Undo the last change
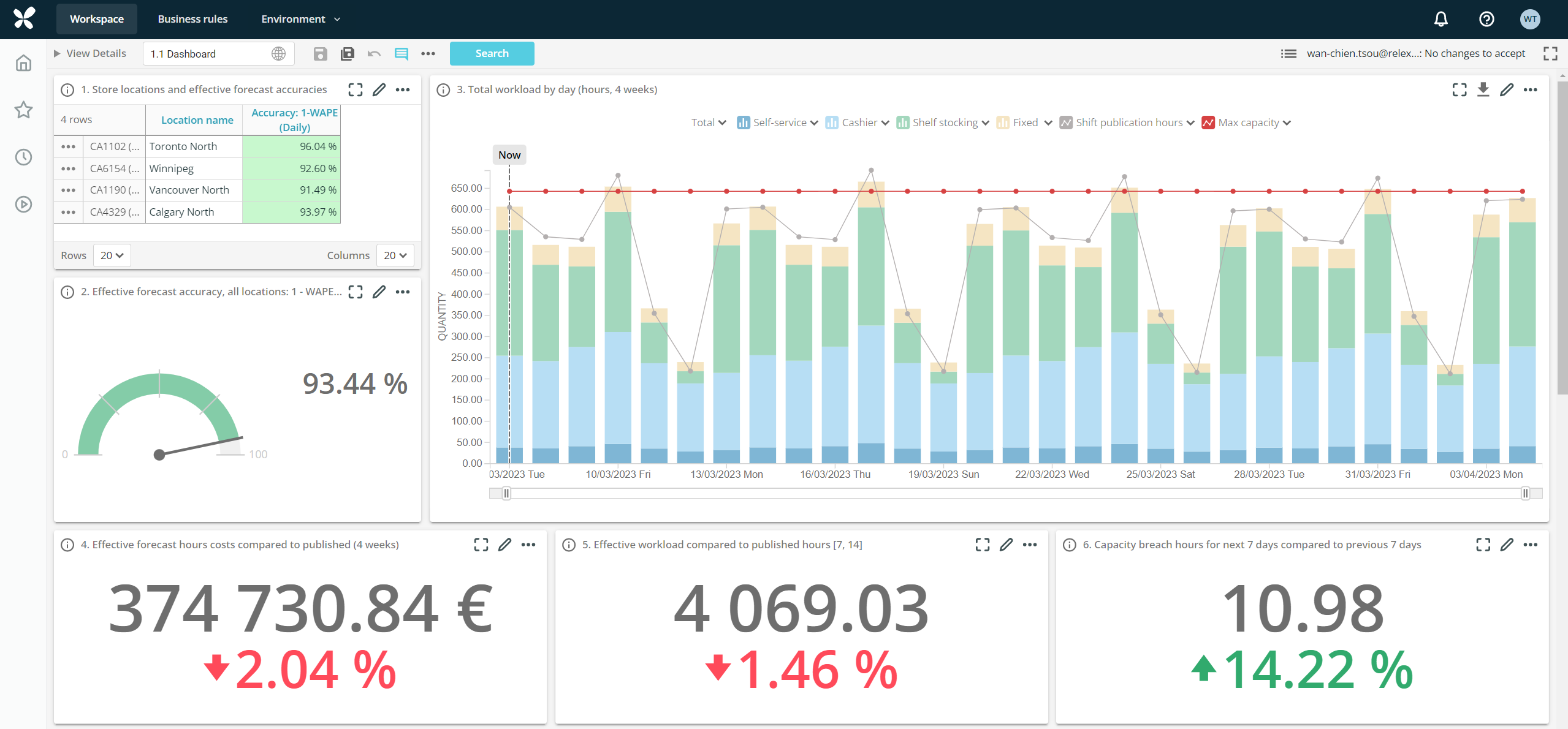The image size is (1568, 729). (374, 53)
